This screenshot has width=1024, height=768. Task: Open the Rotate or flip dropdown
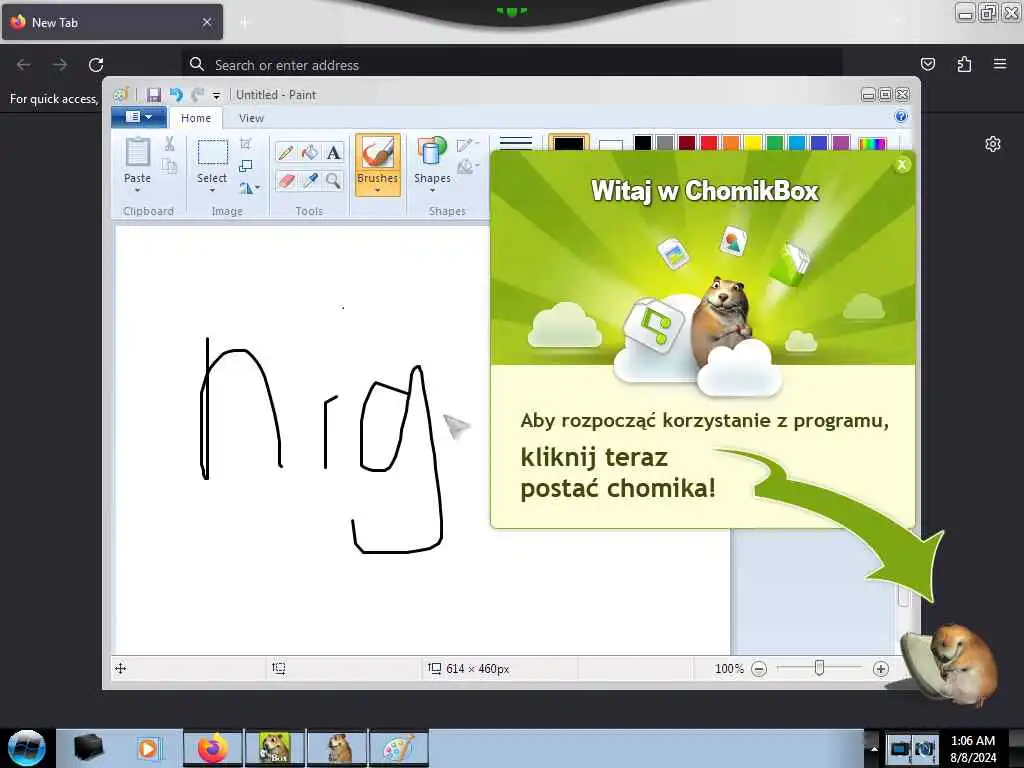(x=249, y=189)
